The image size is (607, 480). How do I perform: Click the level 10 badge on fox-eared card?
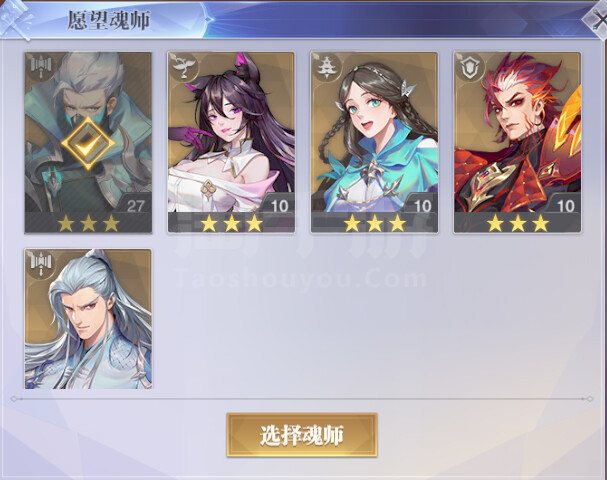279,204
